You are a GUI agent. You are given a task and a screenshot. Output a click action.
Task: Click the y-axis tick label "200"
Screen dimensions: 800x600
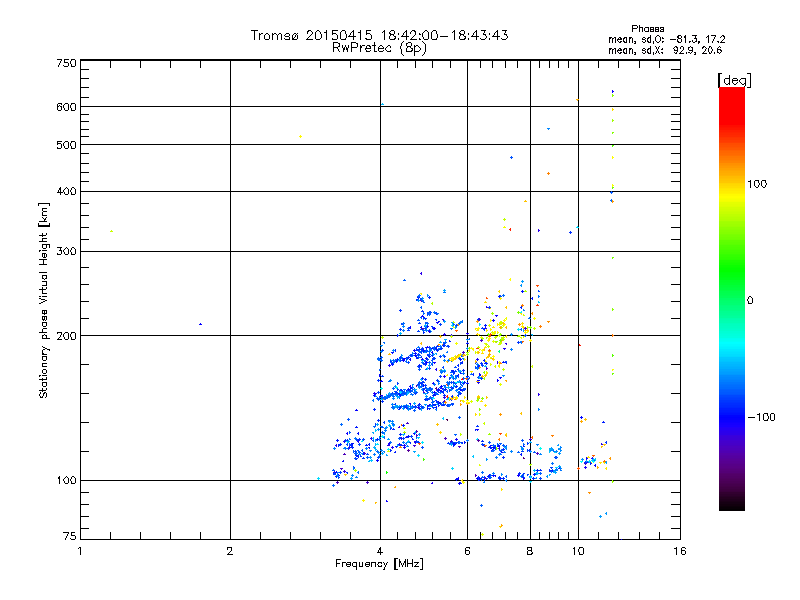[x=66, y=336]
